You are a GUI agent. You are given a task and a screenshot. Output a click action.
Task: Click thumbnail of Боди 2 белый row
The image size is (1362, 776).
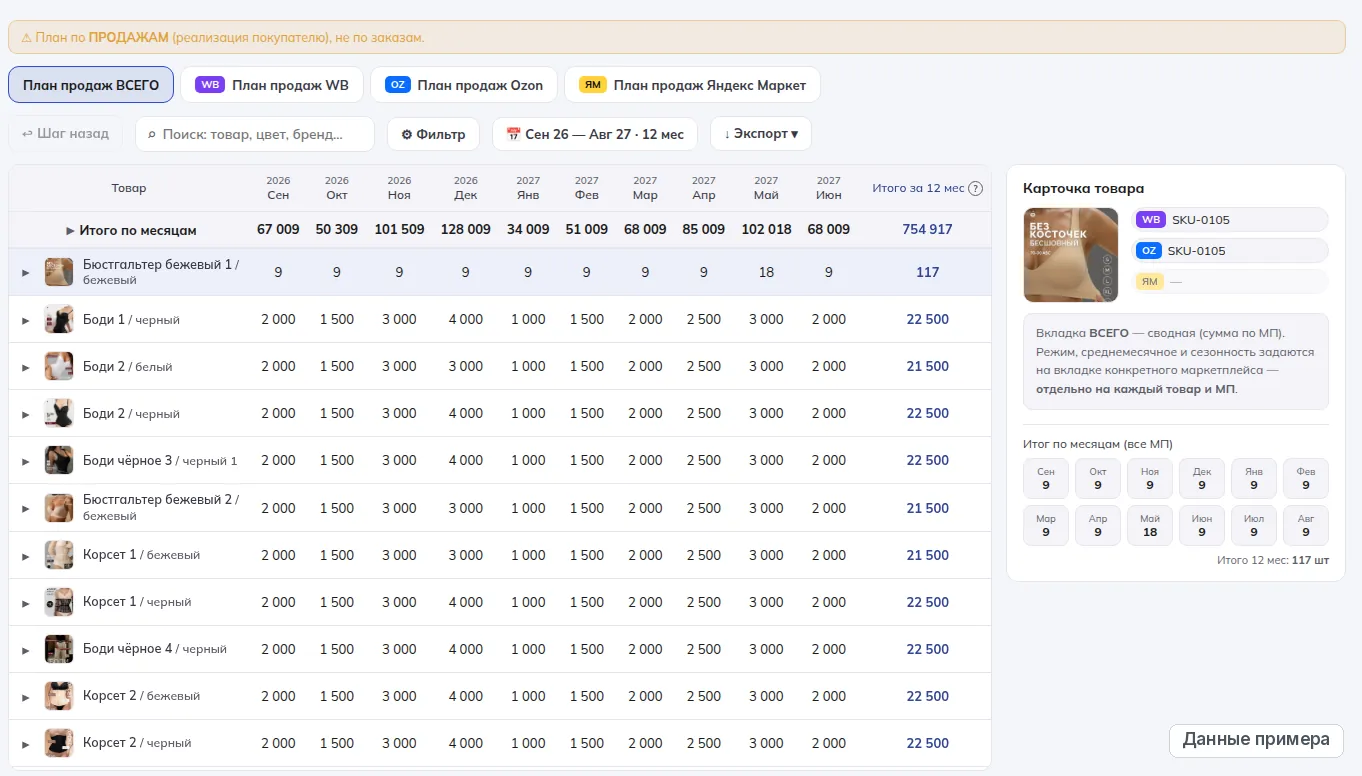coord(59,366)
